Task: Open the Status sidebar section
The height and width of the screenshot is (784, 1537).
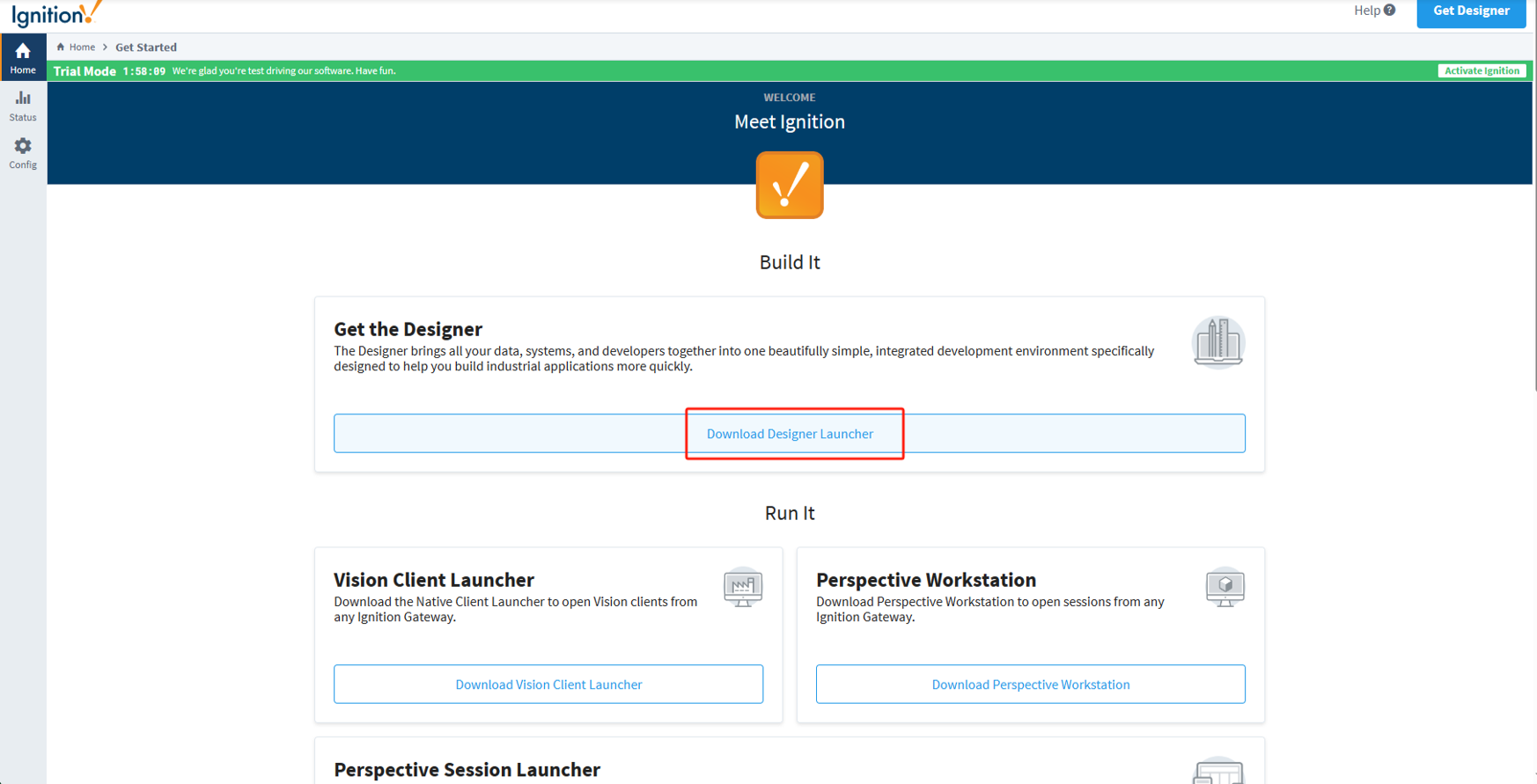Action: (23, 106)
